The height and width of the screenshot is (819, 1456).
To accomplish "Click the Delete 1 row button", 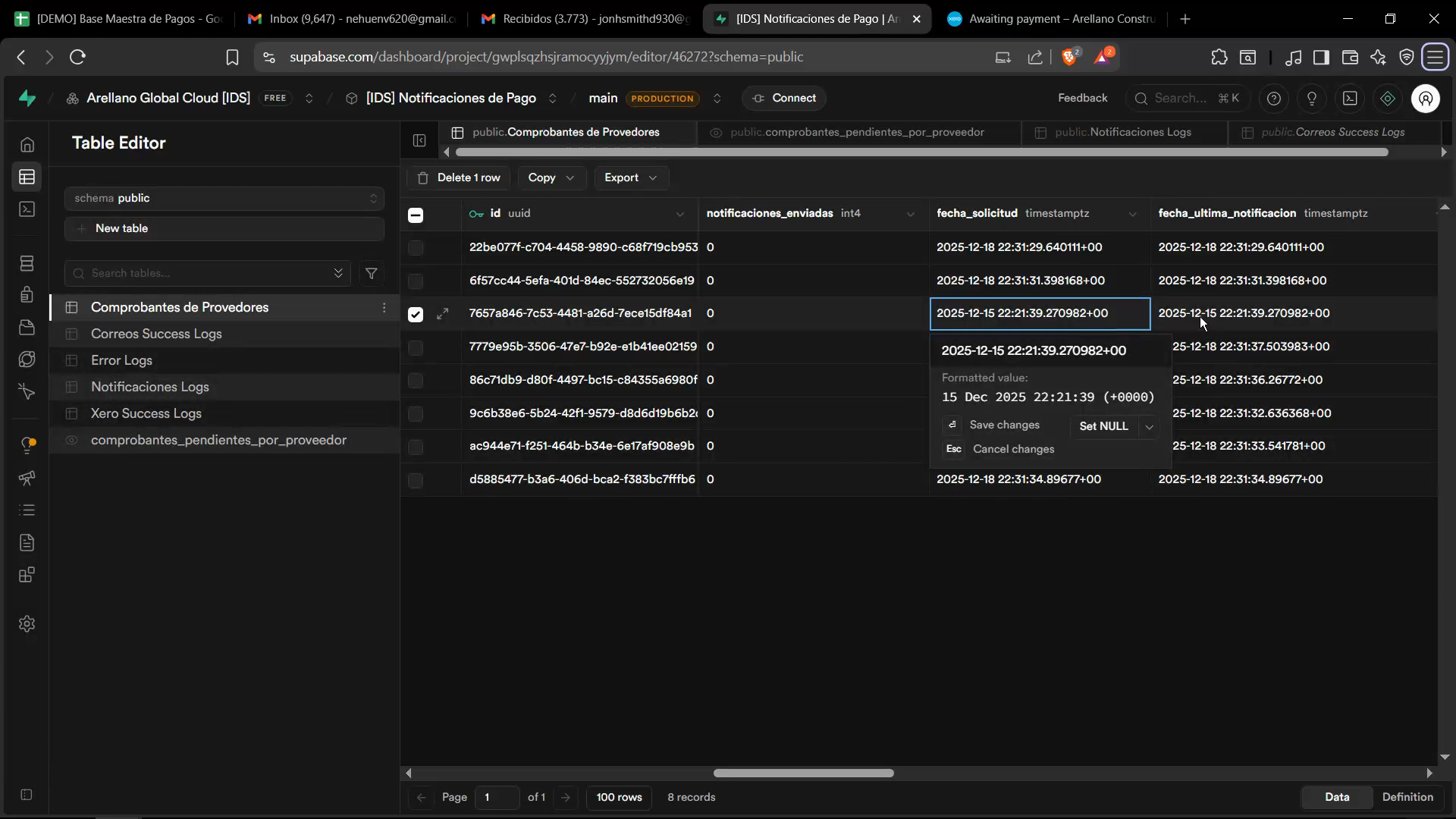I will [x=460, y=177].
